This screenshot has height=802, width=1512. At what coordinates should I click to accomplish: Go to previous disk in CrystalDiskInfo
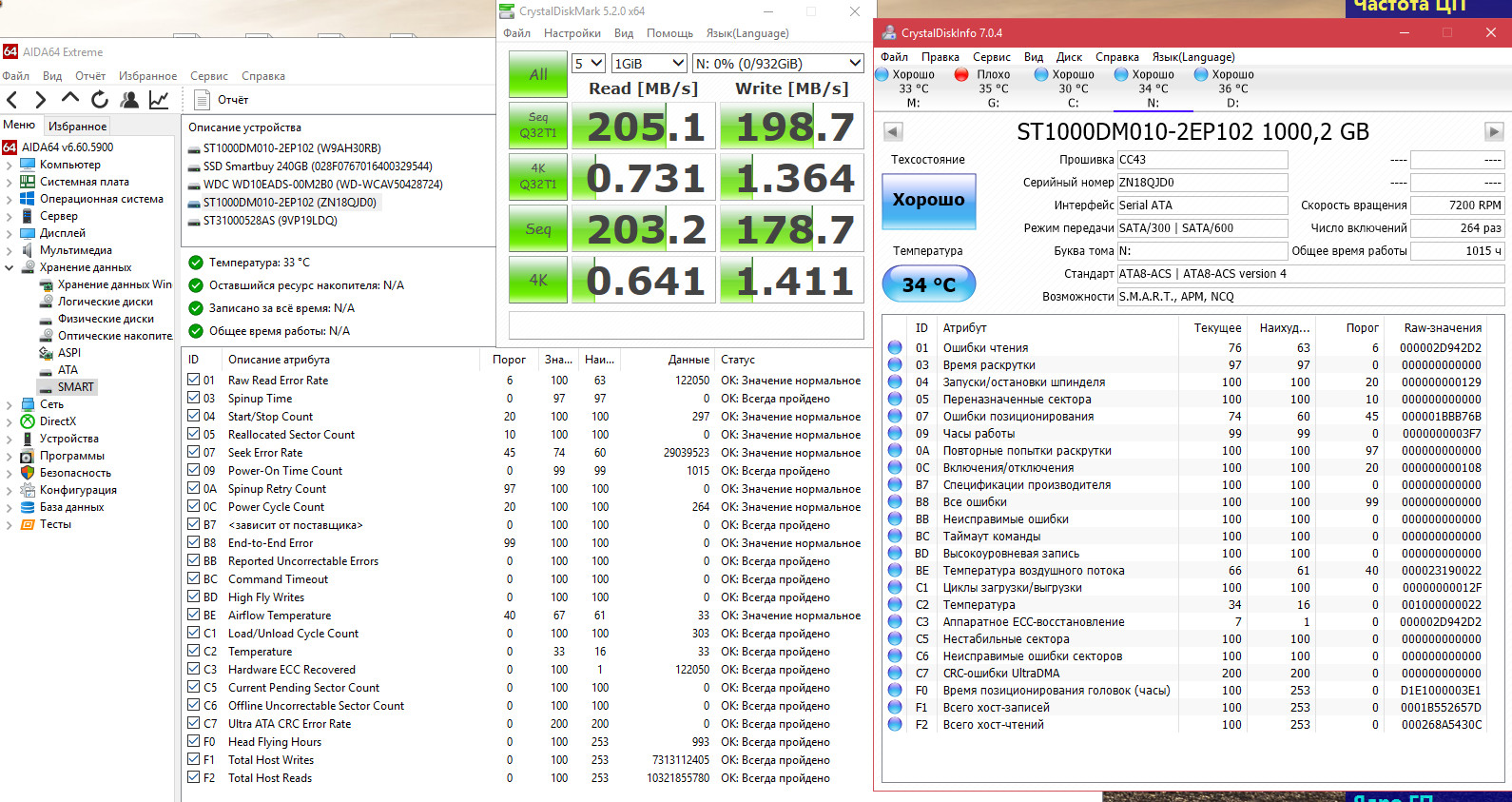coord(893,131)
